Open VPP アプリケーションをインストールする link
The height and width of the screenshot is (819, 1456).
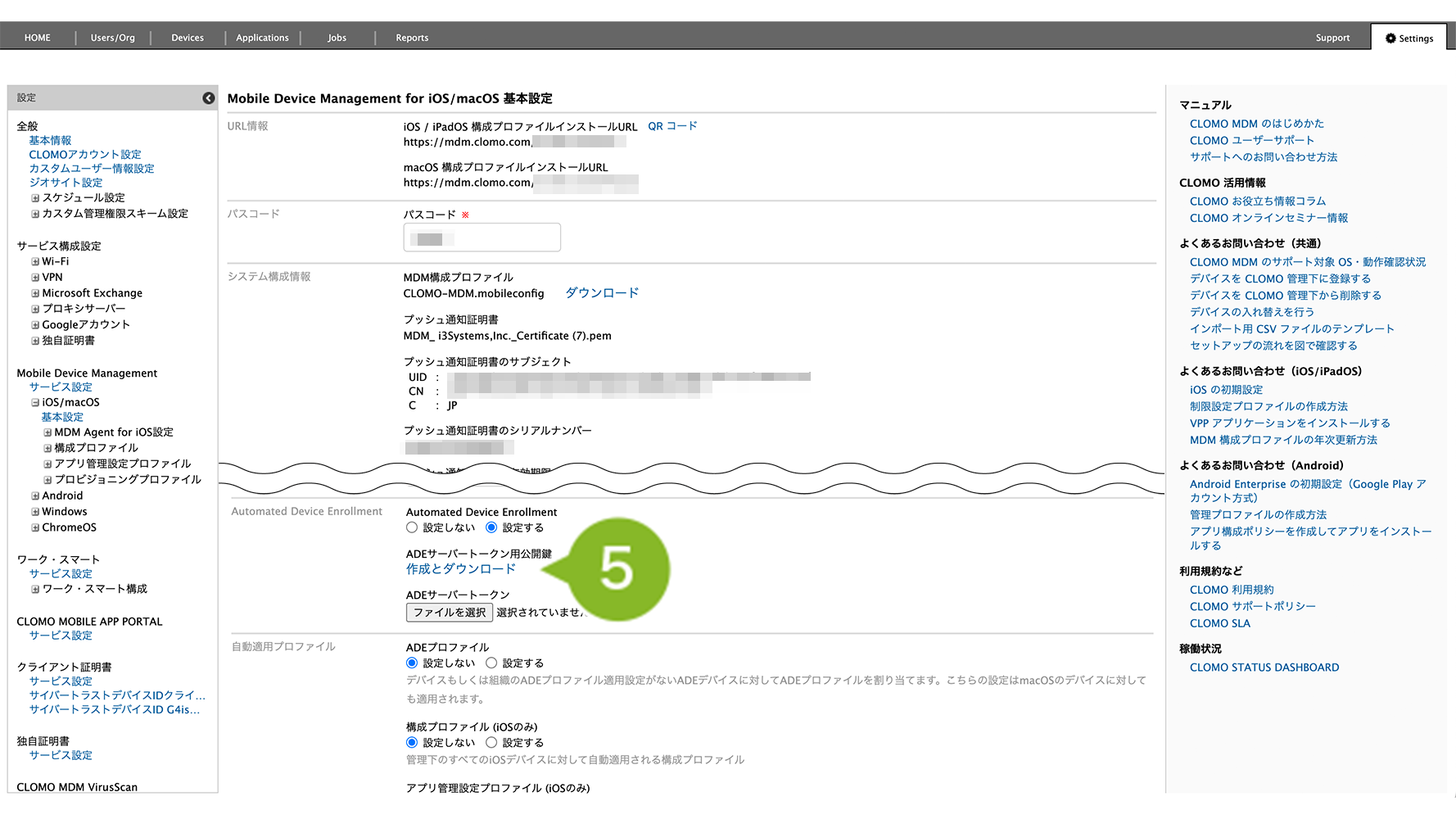1291,423
